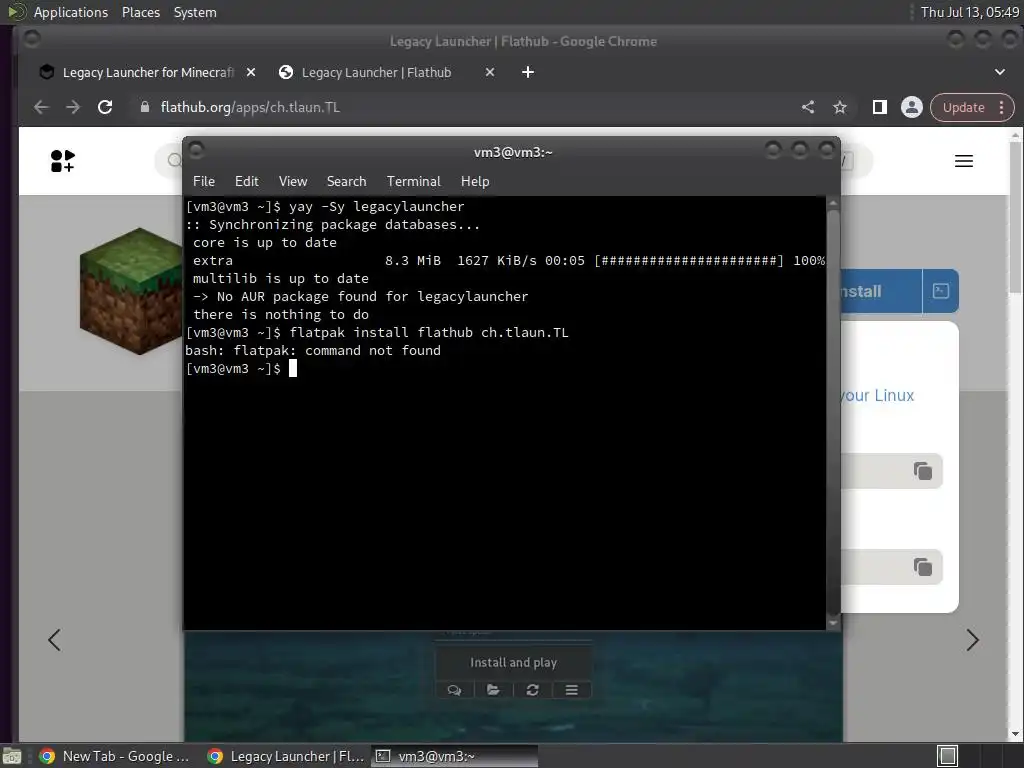Image resolution: width=1024 pixels, height=768 pixels.
Task: Open the terminal-icon install instructions dropdown
Action: click(x=940, y=291)
